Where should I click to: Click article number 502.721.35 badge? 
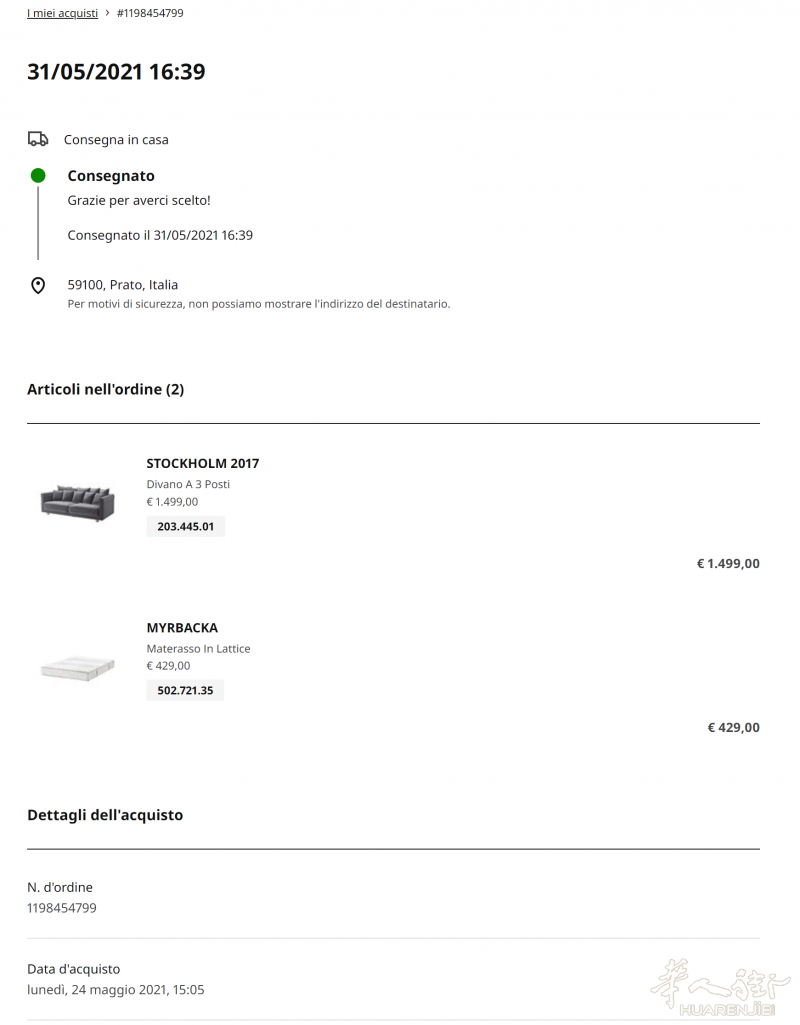(x=185, y=690)
